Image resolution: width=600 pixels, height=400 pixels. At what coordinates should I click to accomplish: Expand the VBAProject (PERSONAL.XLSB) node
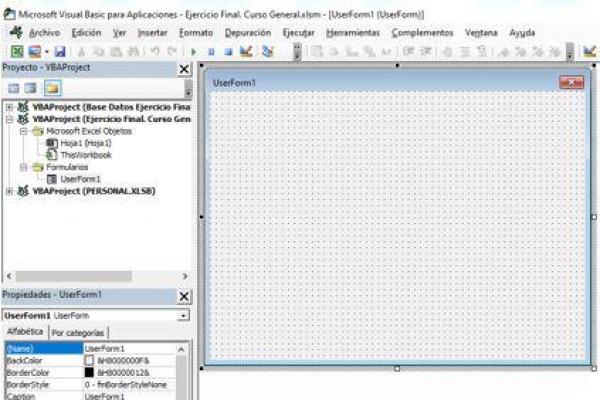pyautogui.click(x=9, y=190)
